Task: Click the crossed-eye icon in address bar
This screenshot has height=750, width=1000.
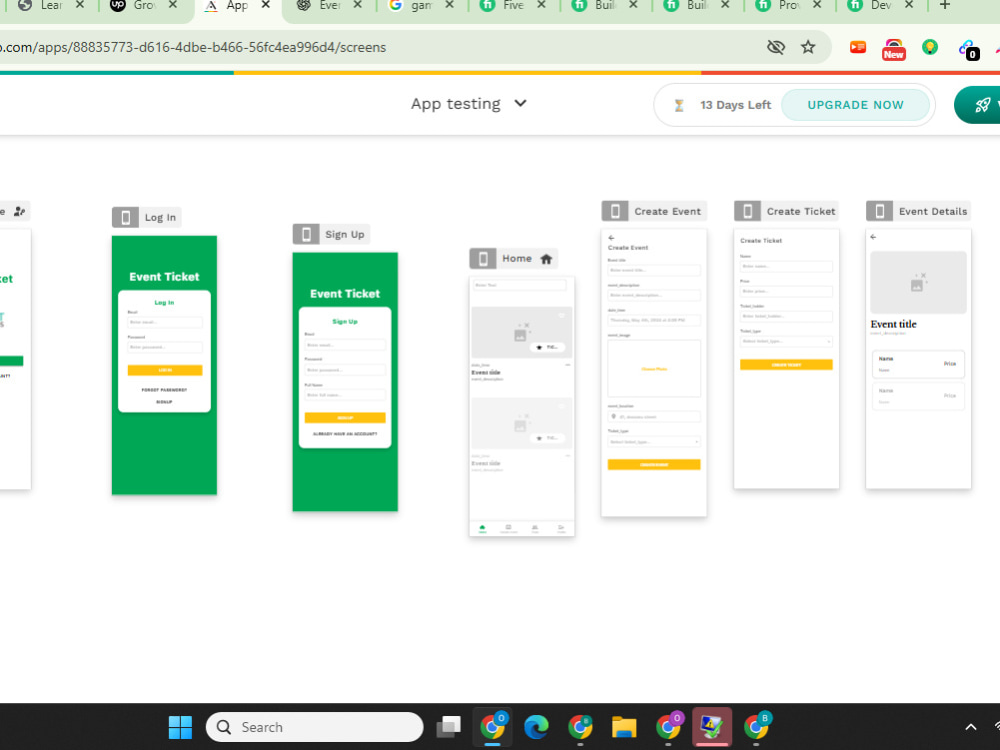Action: (776, 47)
